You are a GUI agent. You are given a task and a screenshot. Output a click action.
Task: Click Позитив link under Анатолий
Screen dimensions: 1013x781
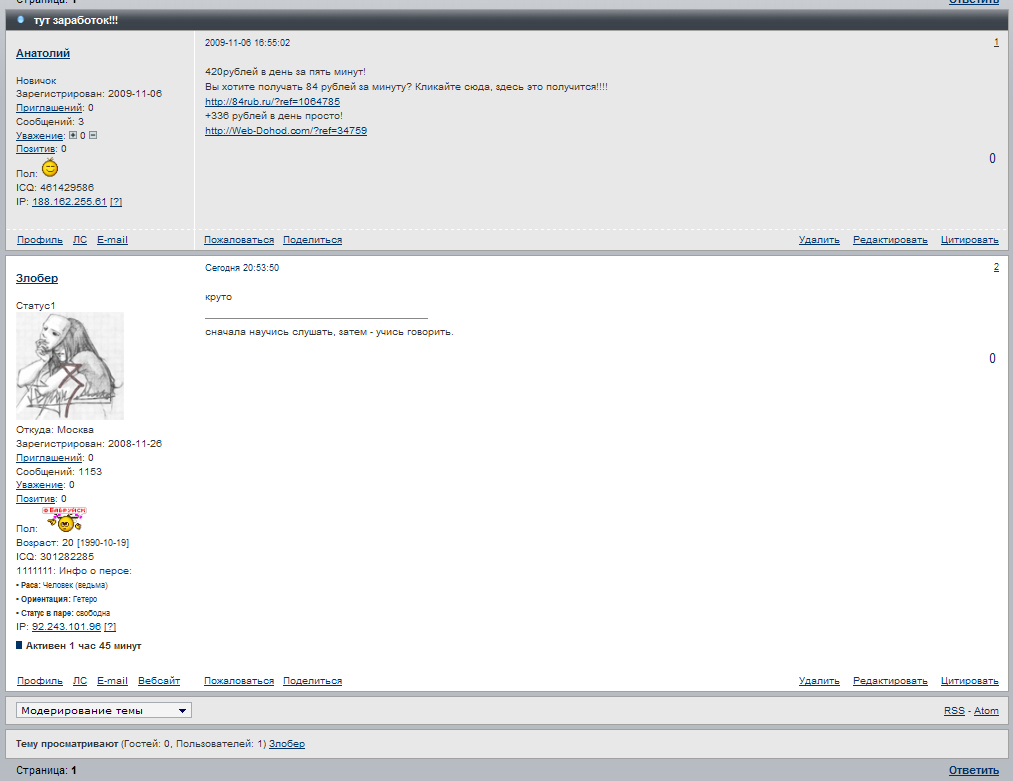tap(36, 149)
